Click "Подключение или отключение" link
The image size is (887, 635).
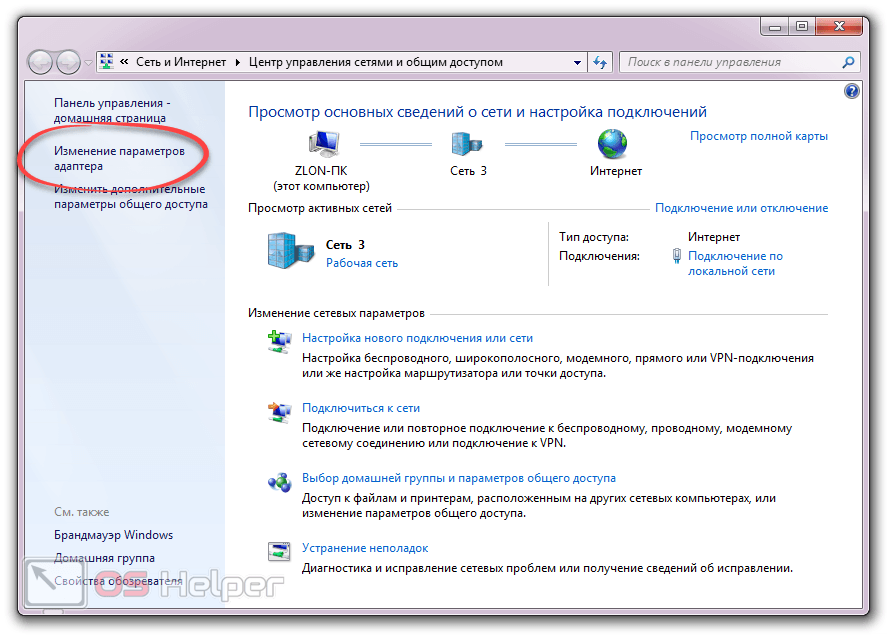tap(741, 208)
